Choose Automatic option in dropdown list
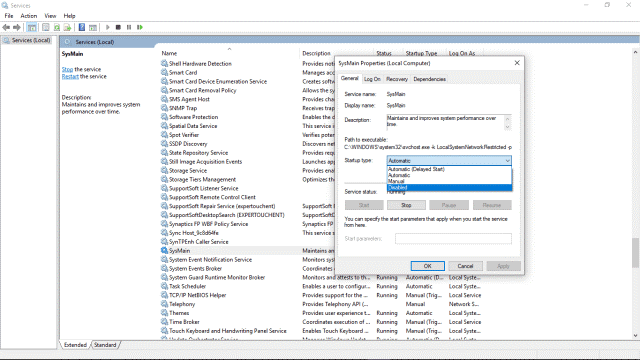640x360 pixels. point(449,175)
